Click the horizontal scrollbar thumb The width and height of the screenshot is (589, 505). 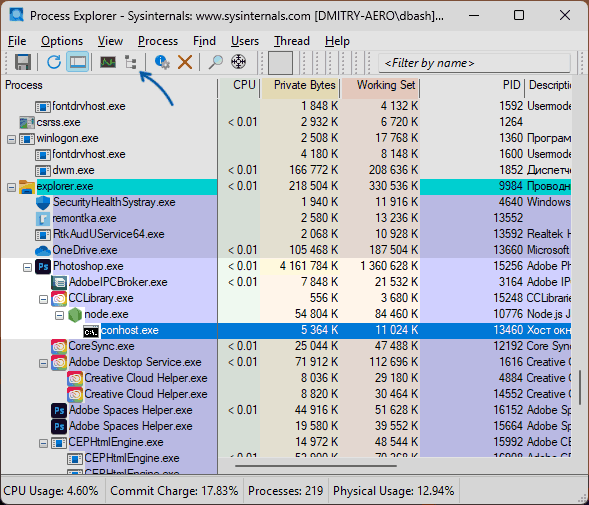pos(316,466)
